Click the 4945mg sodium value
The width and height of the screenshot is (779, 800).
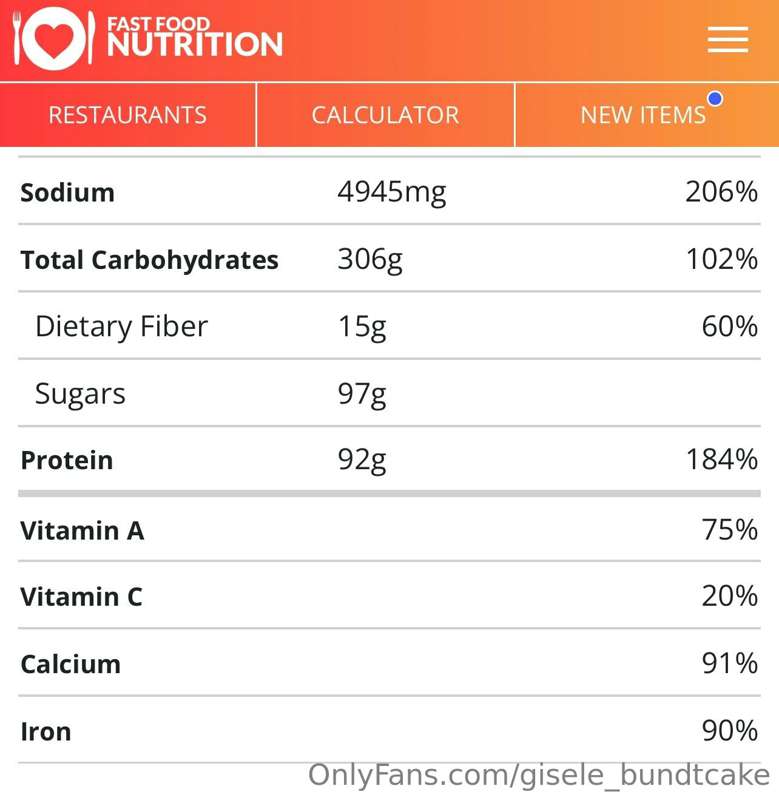391,193
